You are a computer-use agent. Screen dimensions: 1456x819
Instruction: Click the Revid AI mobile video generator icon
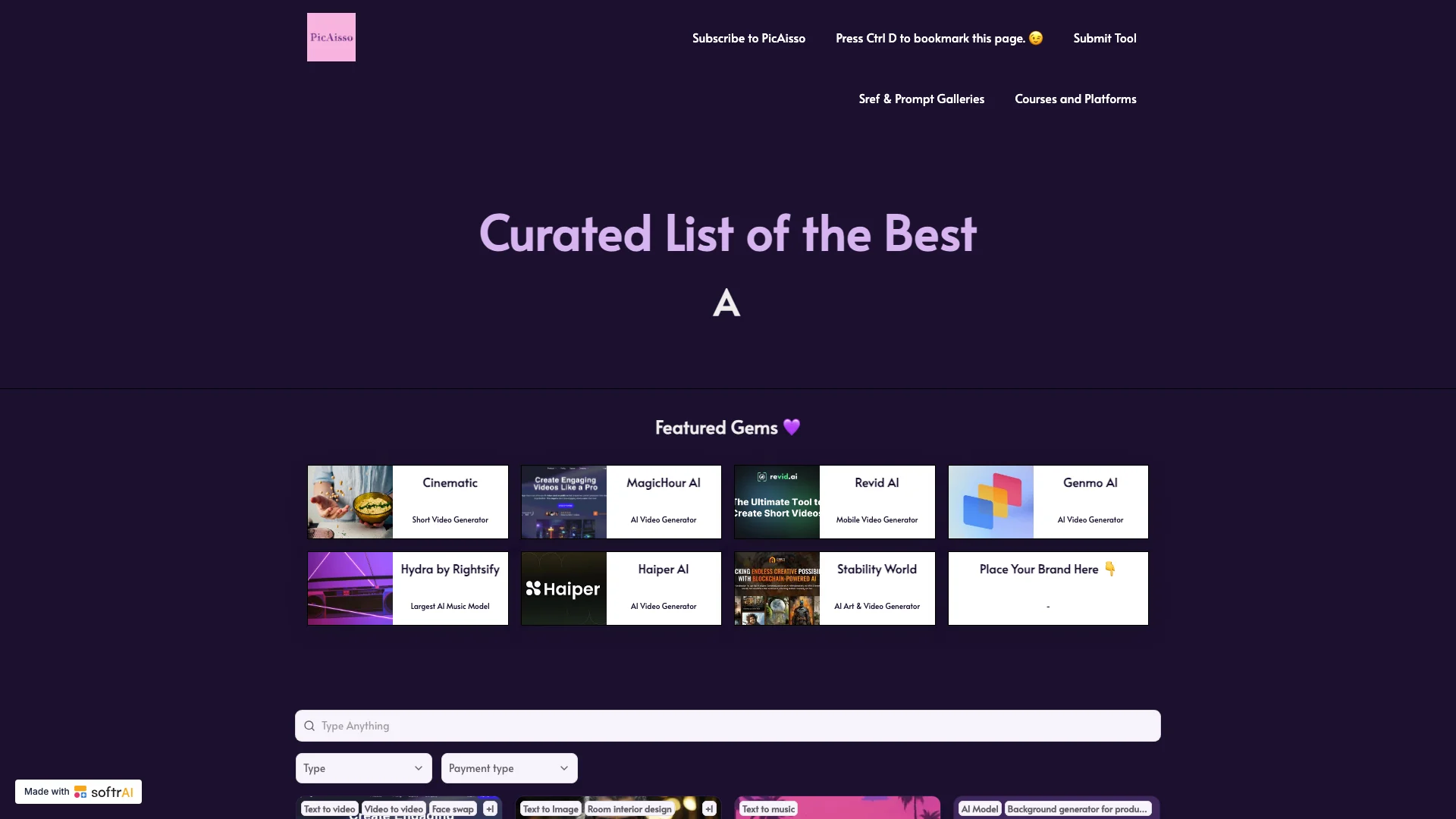click(x=775, y=500)
